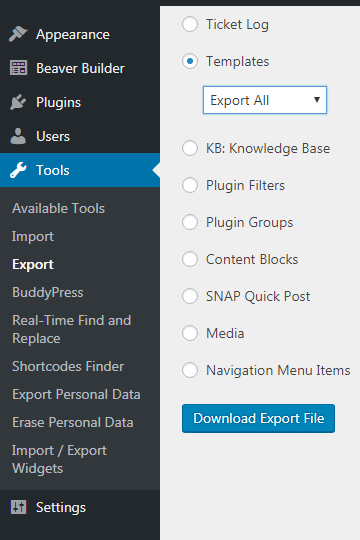The width and height of the screenshot is (360, 540).
Task: Click the Tools wrench icon
Action: coord(18,170)
